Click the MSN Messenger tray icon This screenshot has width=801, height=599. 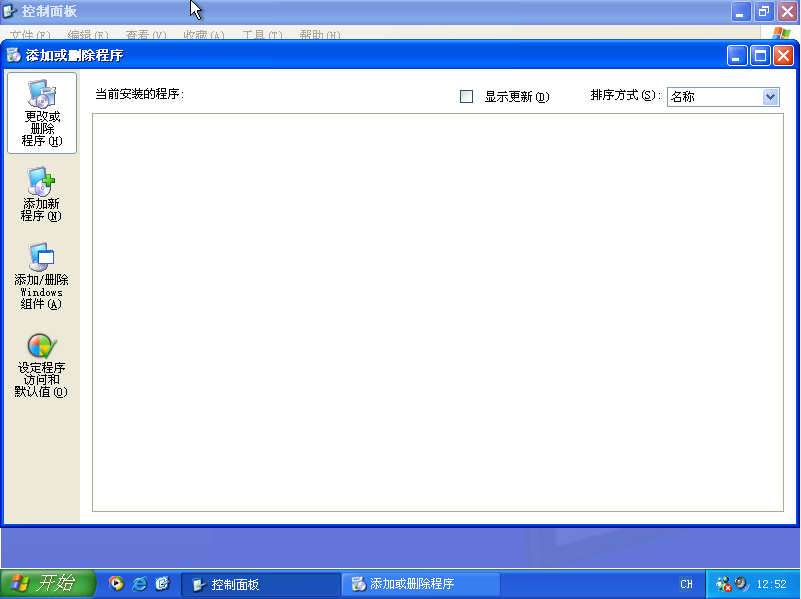pyautogui.click(x=723, y=584)
